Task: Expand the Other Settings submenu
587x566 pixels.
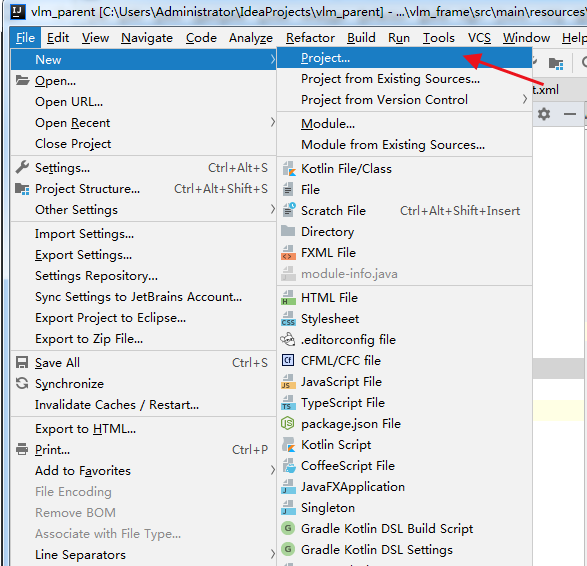Action: pyautogui.click(x=144, y=210)
